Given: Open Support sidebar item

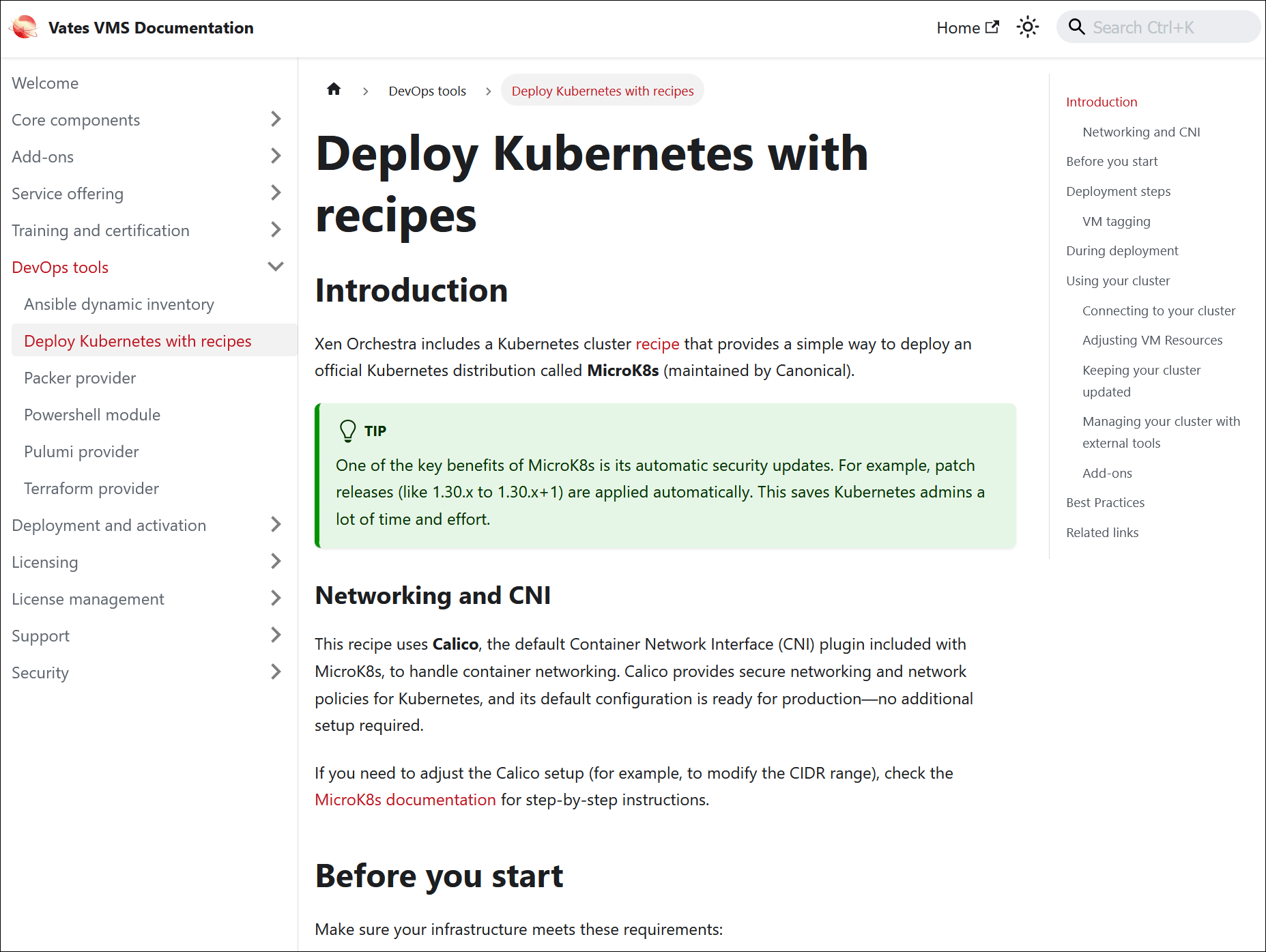Looking at the screenshot, I should pos(41,636).
